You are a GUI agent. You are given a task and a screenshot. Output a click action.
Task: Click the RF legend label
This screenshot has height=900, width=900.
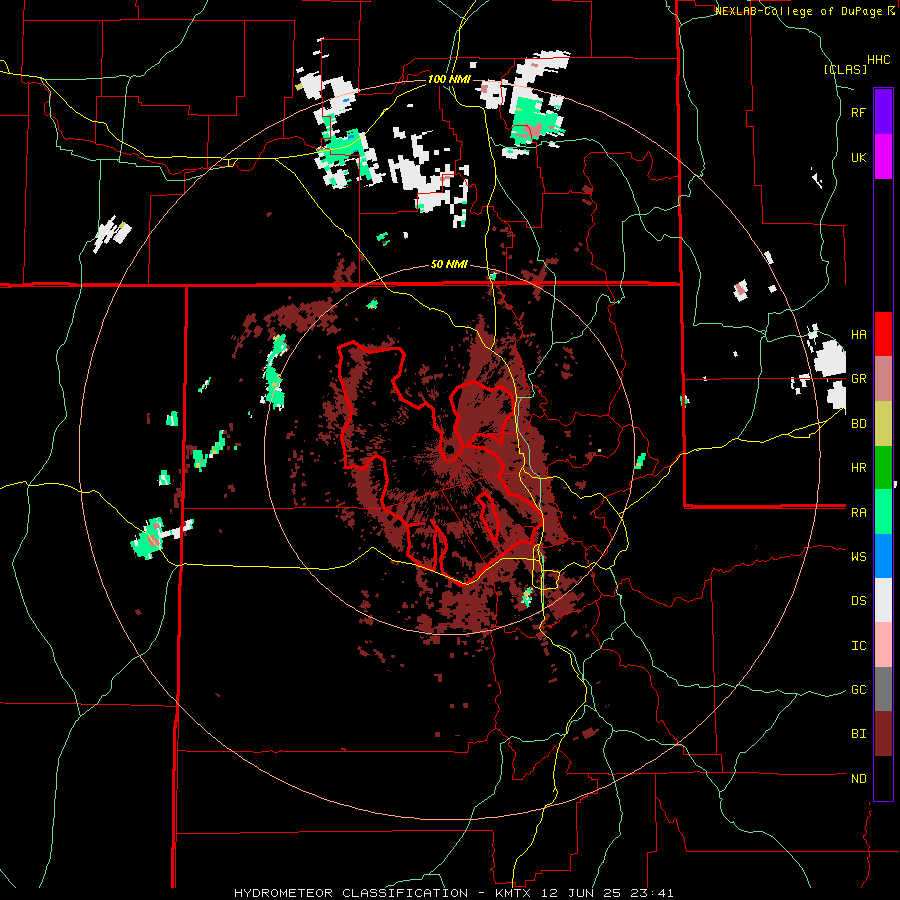(858, 112)
